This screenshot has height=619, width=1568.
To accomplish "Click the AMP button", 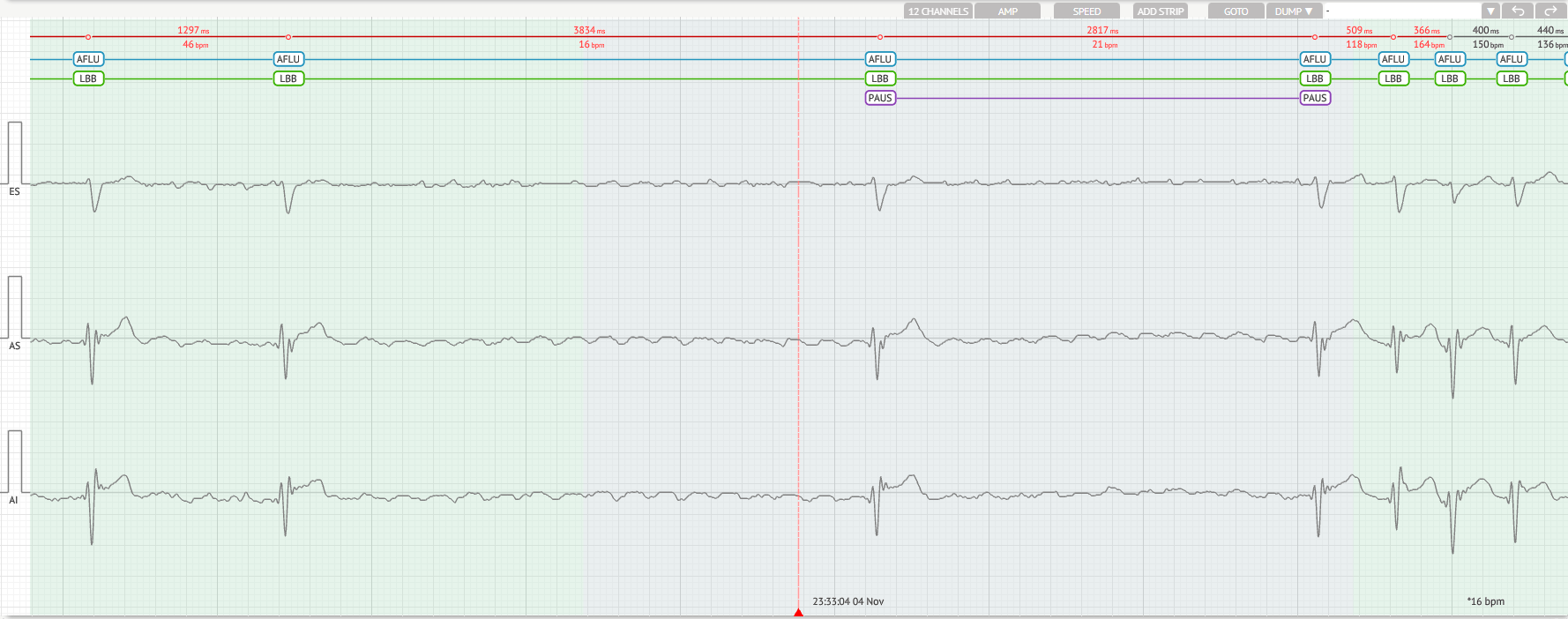I will tap(1007, 11).
